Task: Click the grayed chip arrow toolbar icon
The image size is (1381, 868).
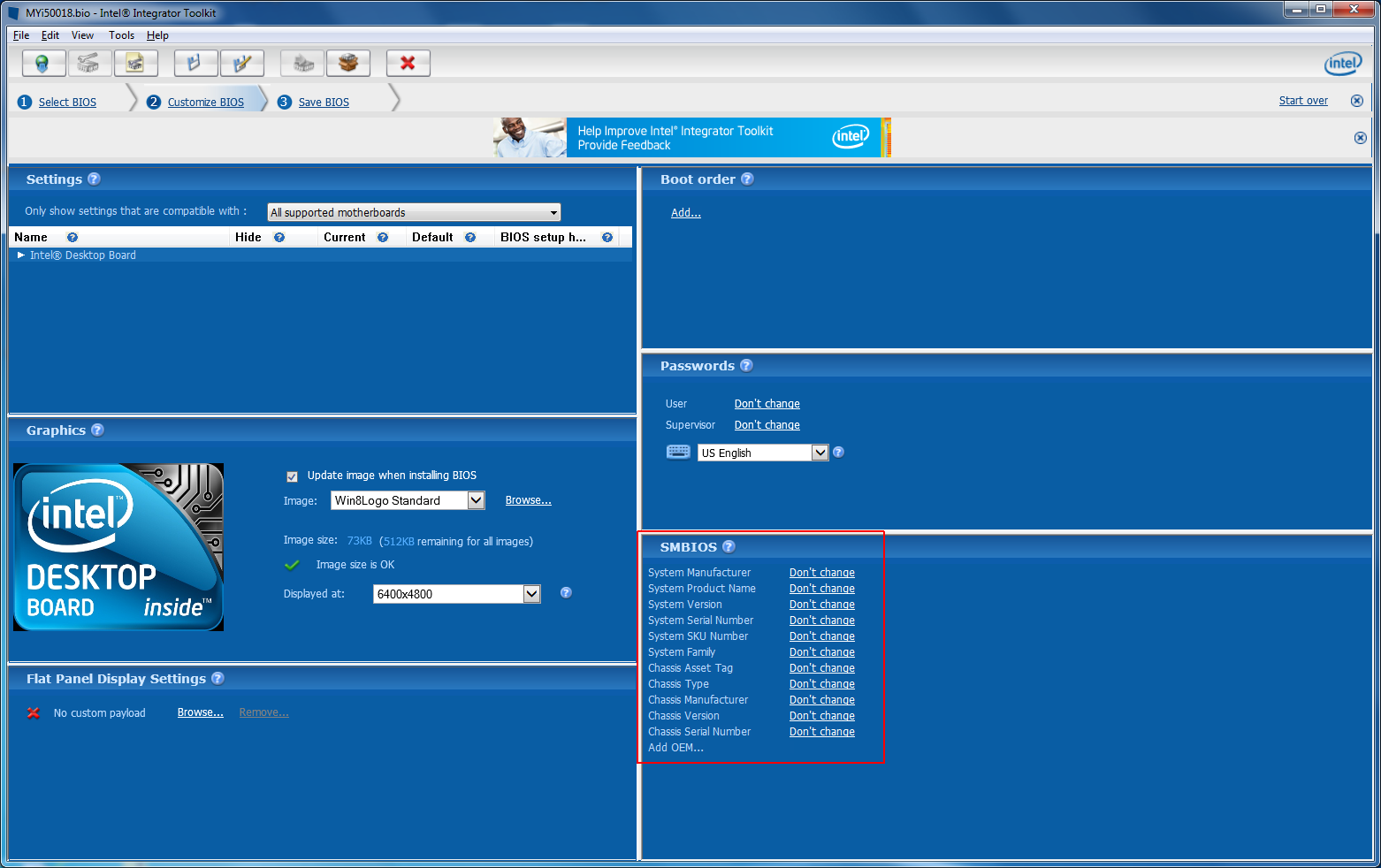Action: coord(301,64)
